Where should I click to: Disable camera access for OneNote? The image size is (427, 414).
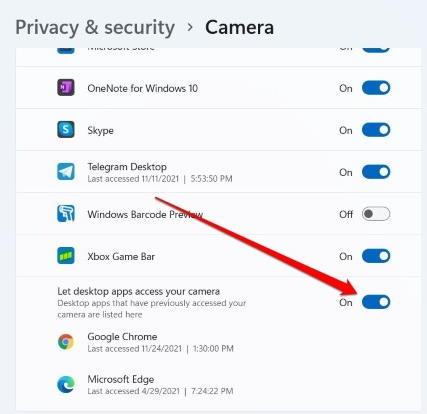click(376, 88)
